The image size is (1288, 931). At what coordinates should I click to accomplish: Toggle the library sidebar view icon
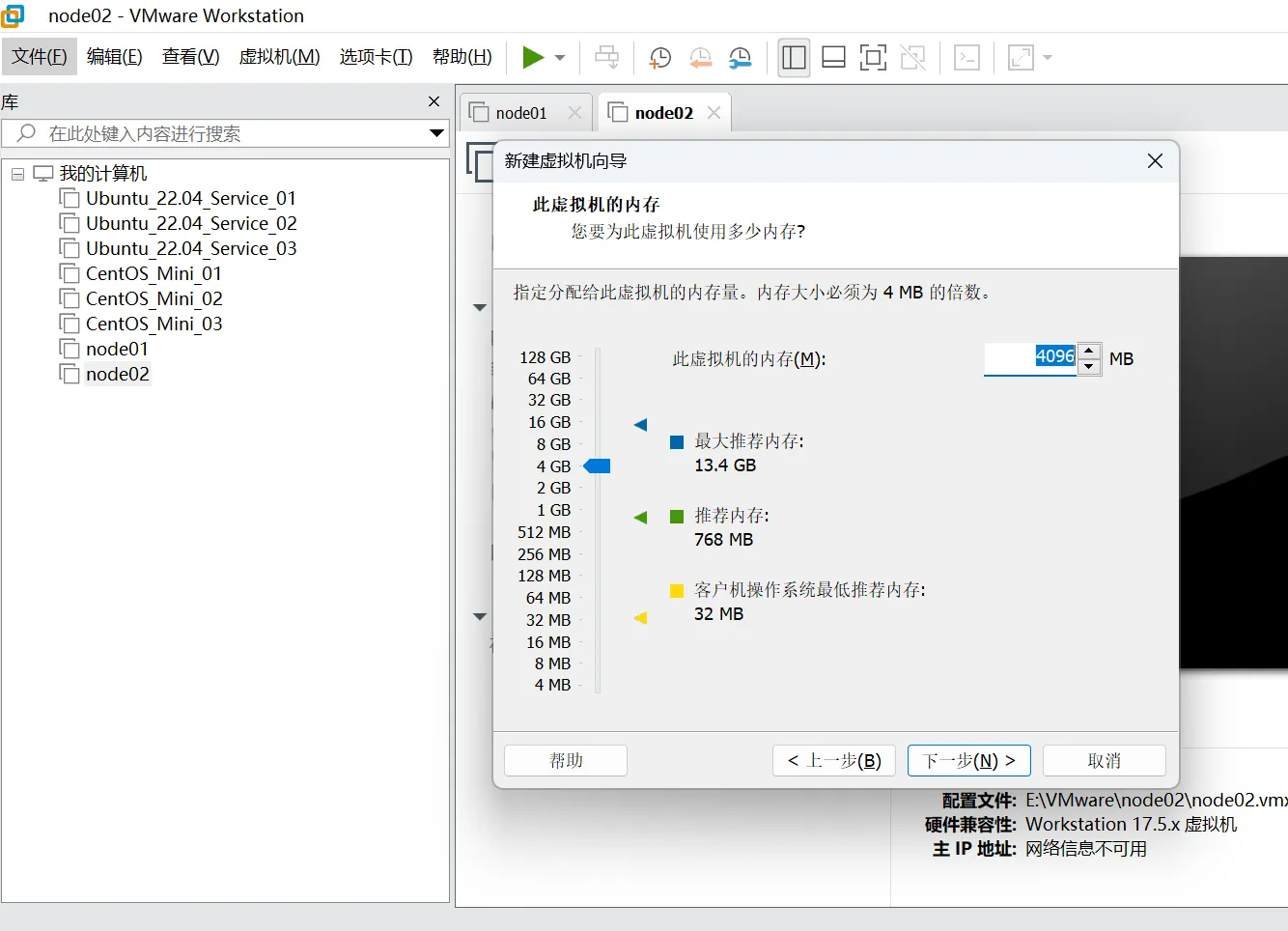794,58
